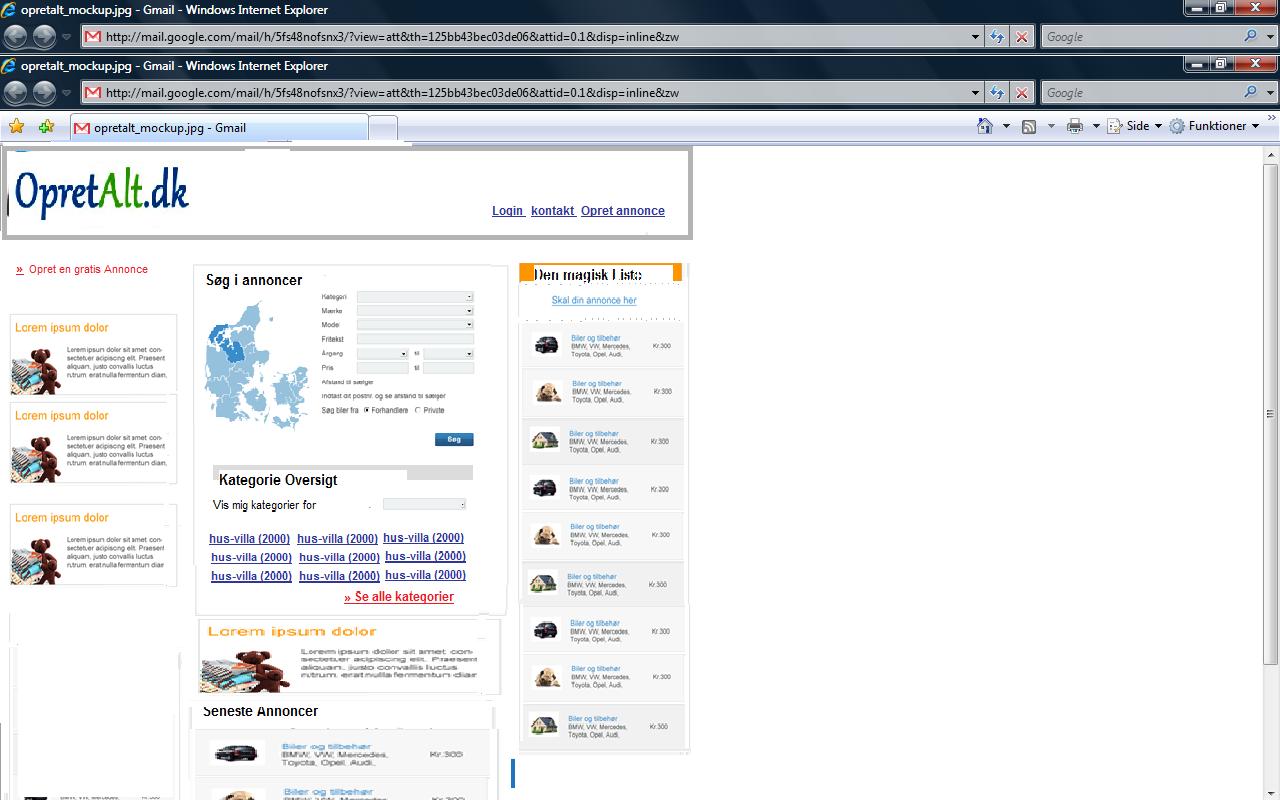Click the Login link in header
The image size is (1280, 800).
coord(507,211)
